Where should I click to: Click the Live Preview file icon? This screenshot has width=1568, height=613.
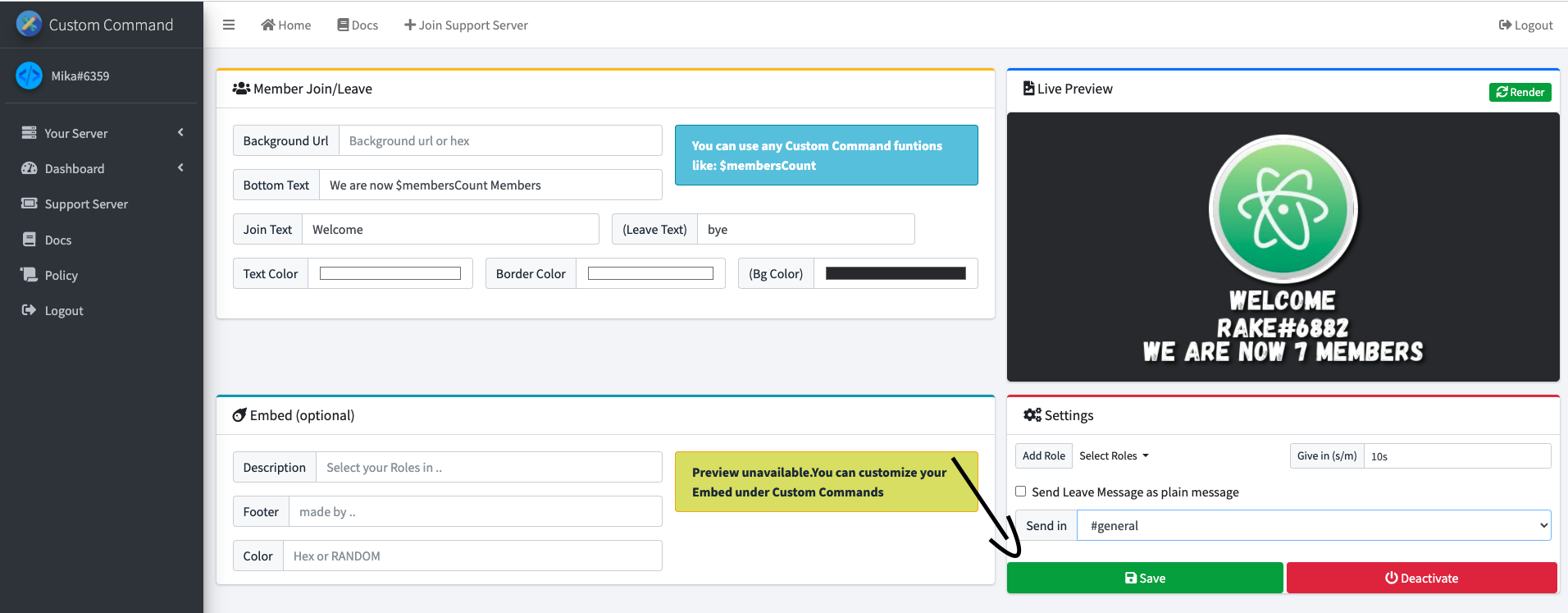click(1028, 88)
